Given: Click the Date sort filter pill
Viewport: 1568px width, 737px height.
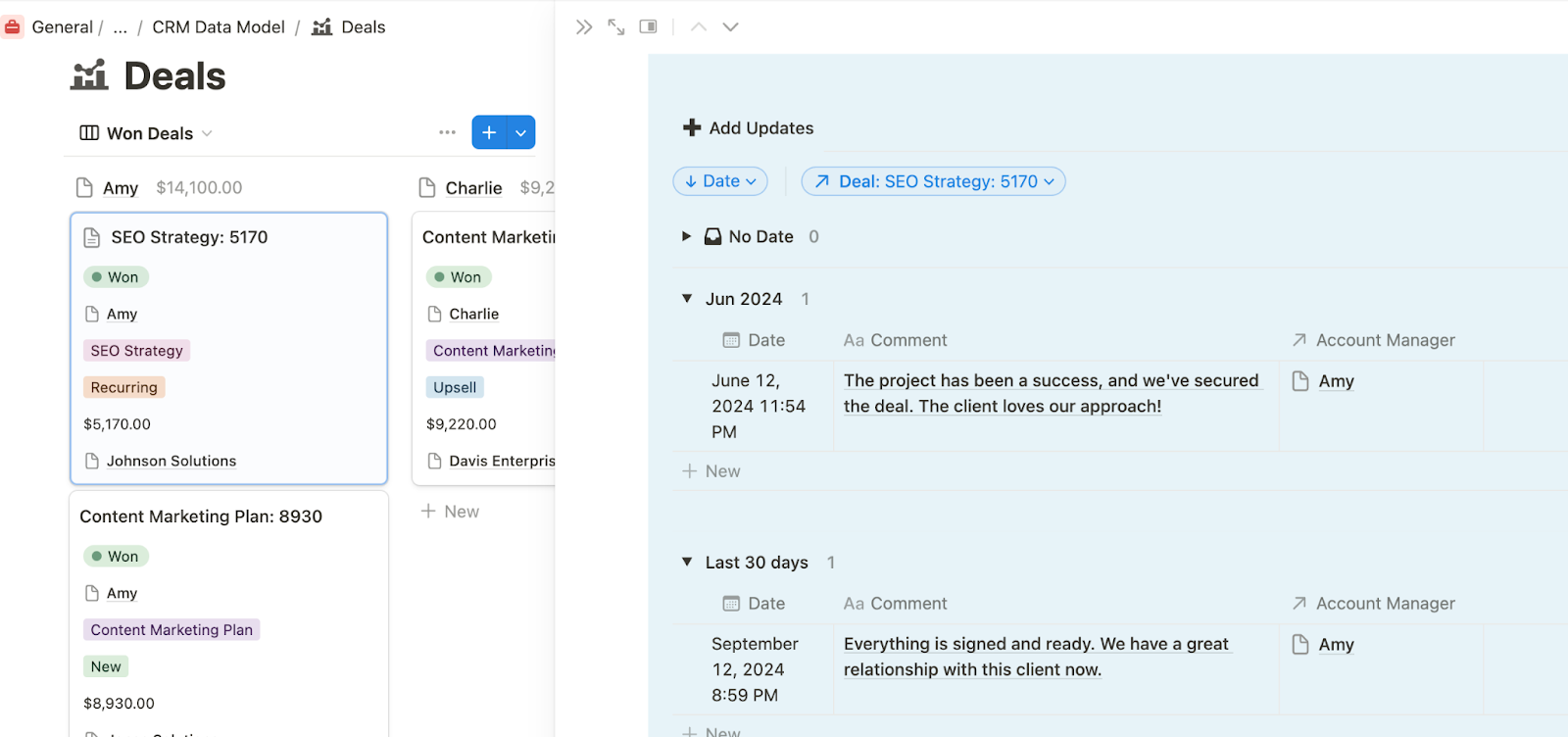Looking at the screenshot, I should tap(720, 181).
